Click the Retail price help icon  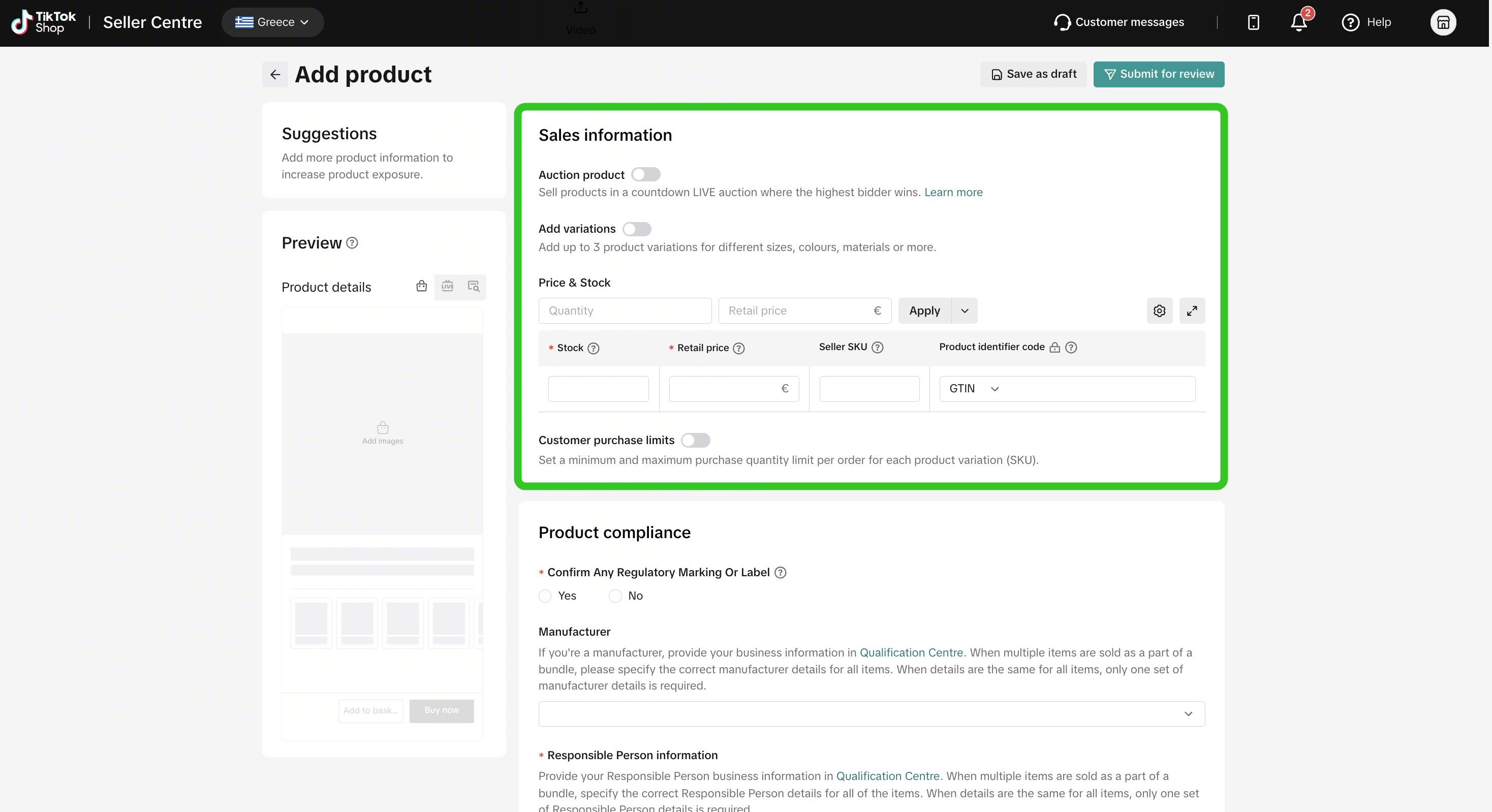(x=739, y=349)
